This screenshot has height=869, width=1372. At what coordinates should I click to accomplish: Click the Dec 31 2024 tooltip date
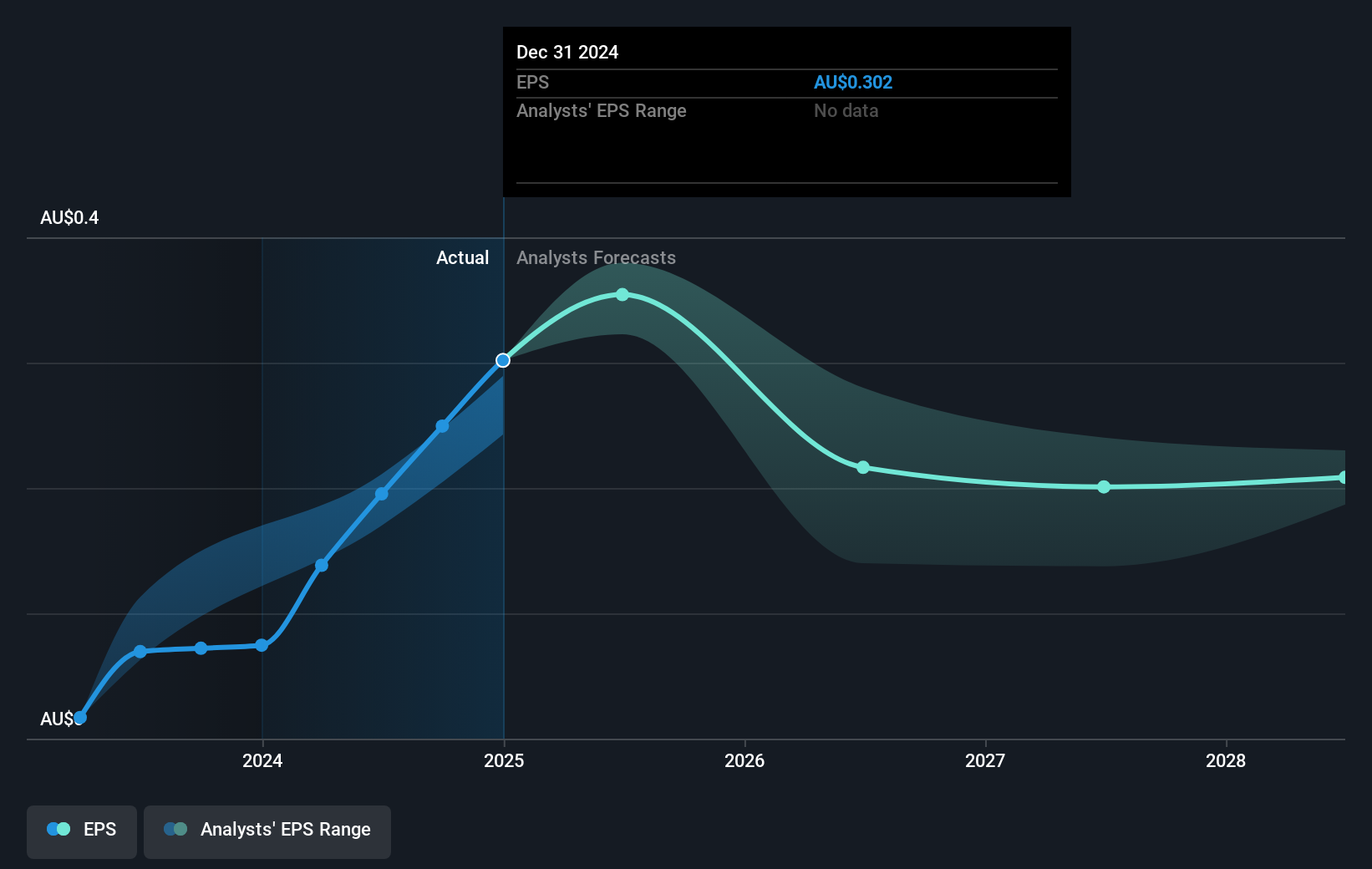tap(567, 52)
